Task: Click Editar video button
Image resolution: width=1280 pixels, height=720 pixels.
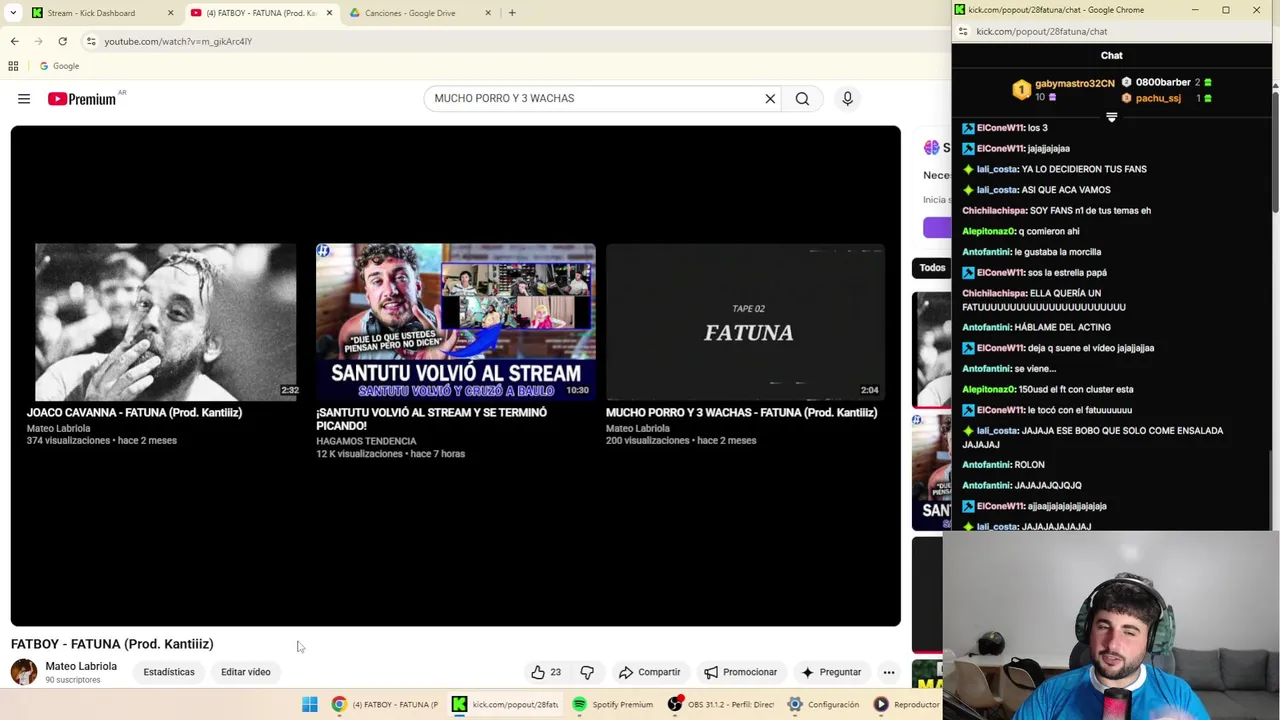Action: (246, 672)
